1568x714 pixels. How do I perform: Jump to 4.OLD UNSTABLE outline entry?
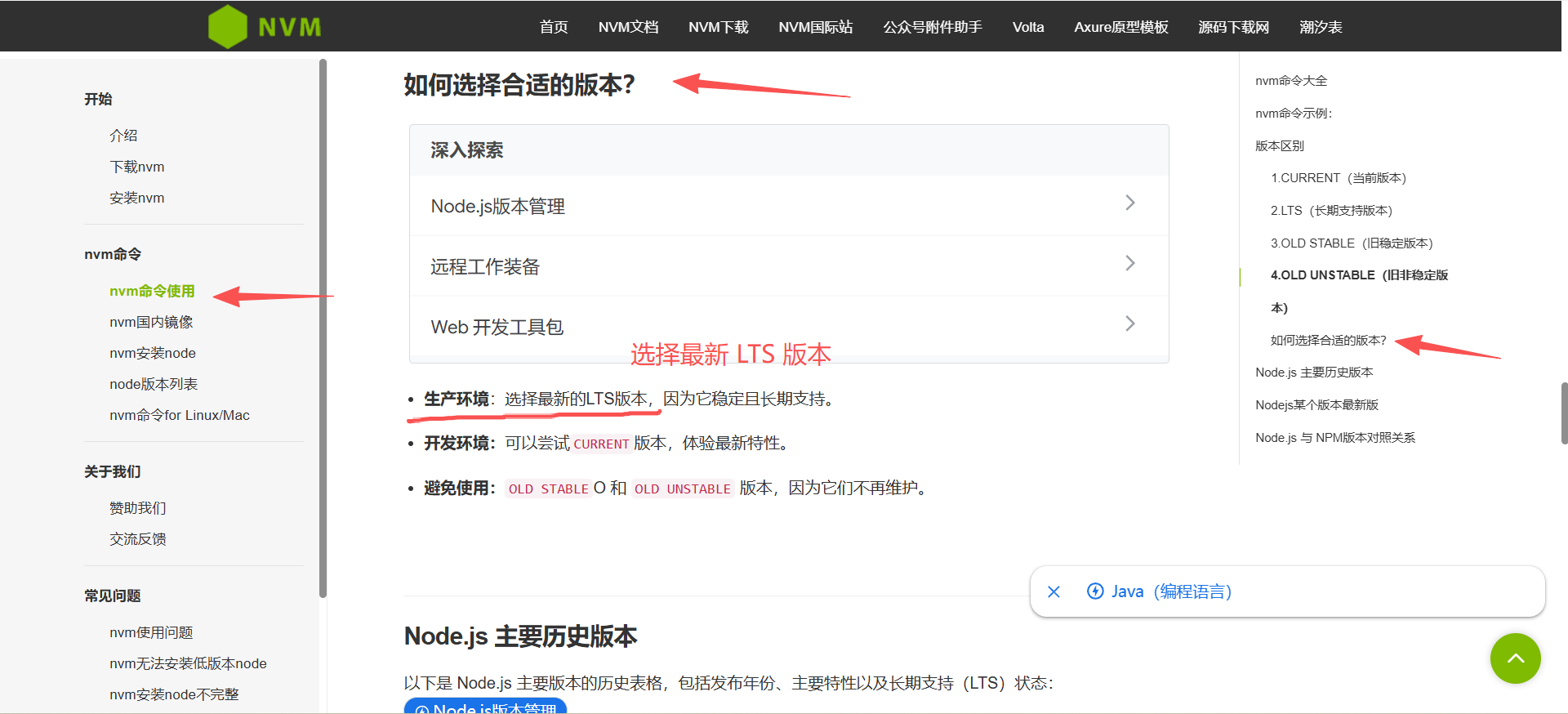pos(1359,291)
